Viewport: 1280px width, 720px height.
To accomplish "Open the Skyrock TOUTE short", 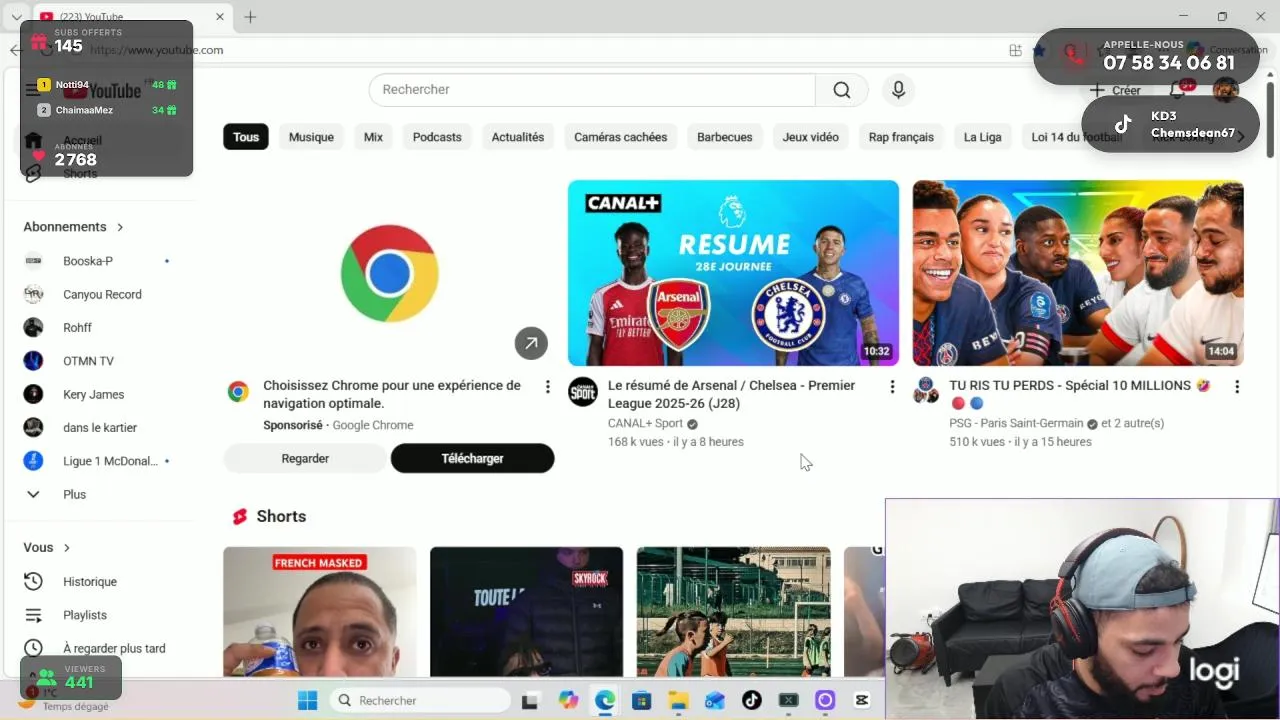I will pyautogui.click(x=526, y=612).
